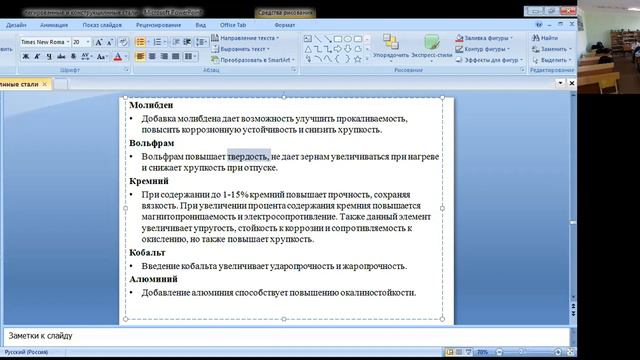Open Шрифт dialog launcher
Viewport: 640px width, 360px height.
click(126, 70)
